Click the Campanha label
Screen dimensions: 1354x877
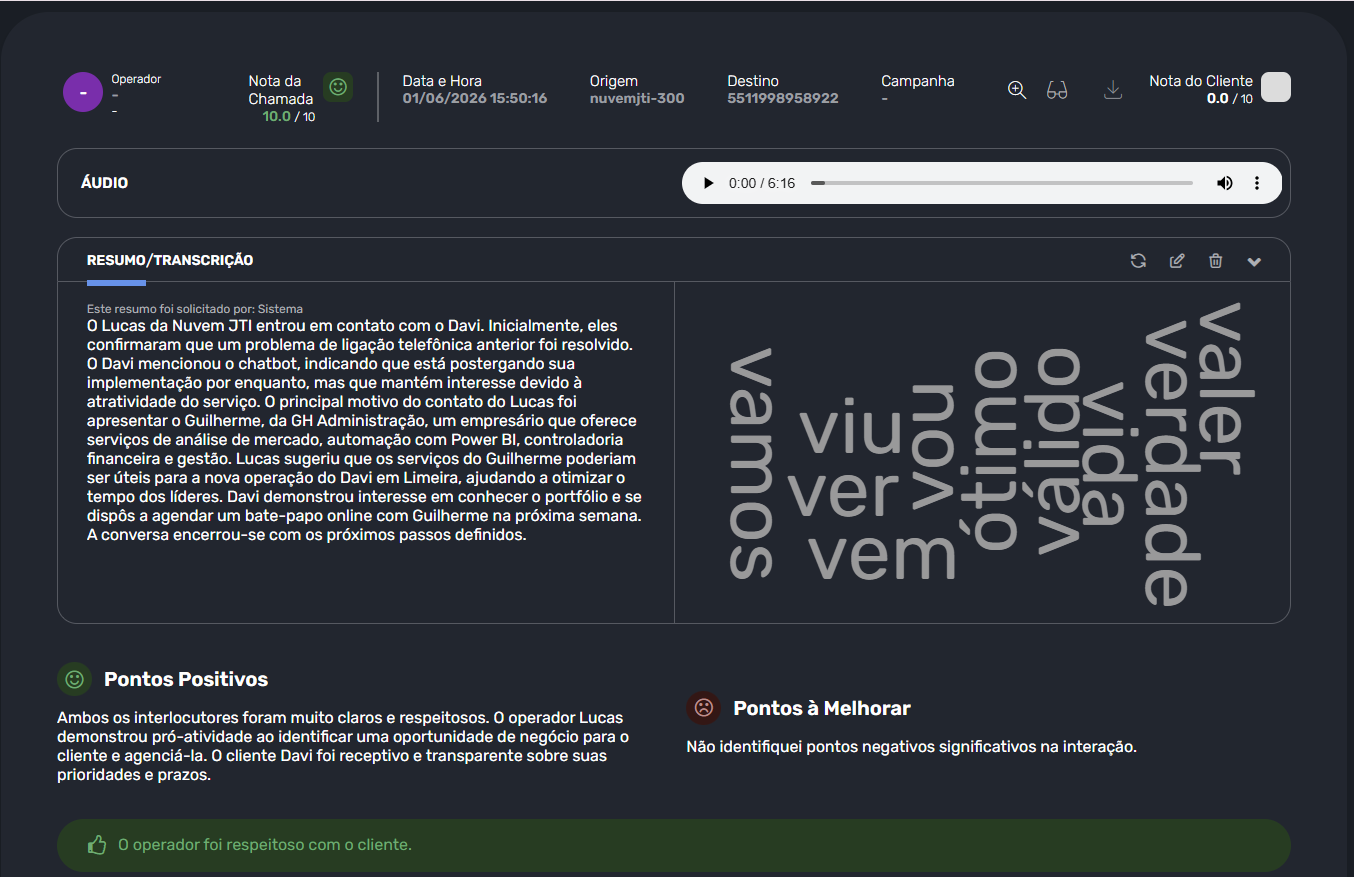click(x=918, y=81)
